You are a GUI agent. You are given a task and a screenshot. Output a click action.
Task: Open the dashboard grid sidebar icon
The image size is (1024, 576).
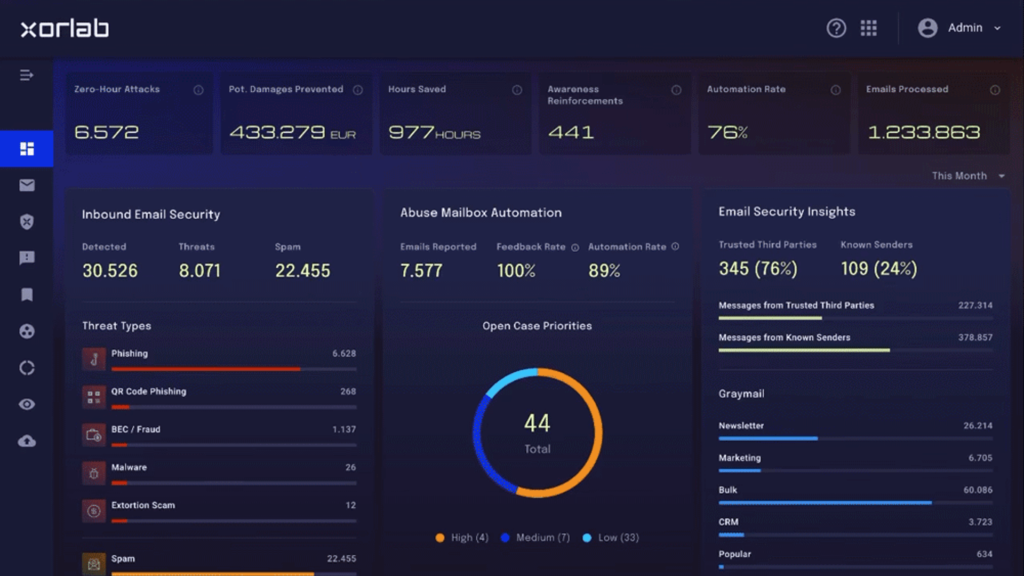coord(27,149)
